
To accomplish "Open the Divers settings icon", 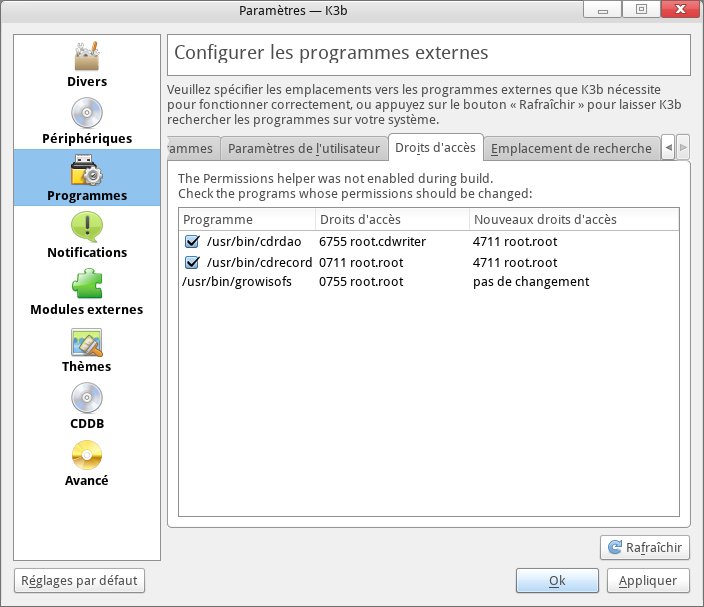I will click(x=87, y=56).
